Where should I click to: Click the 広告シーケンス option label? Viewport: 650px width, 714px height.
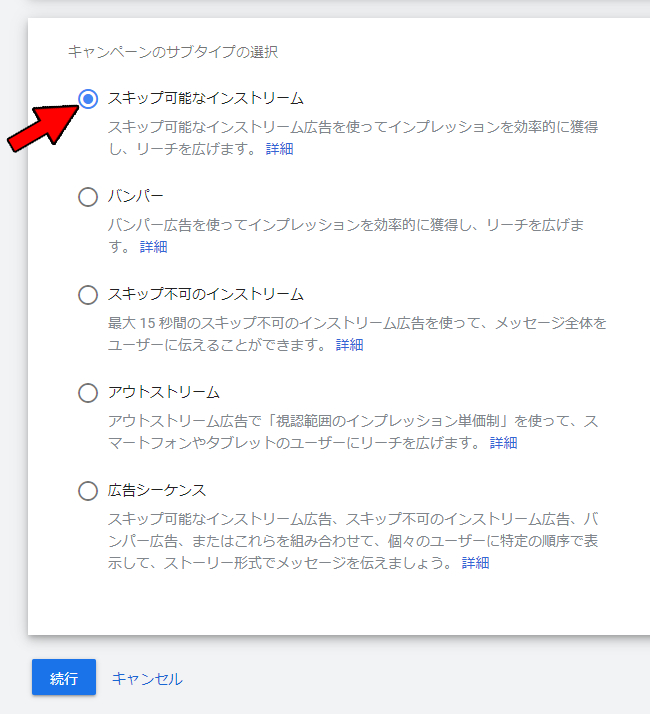(157, 490)
